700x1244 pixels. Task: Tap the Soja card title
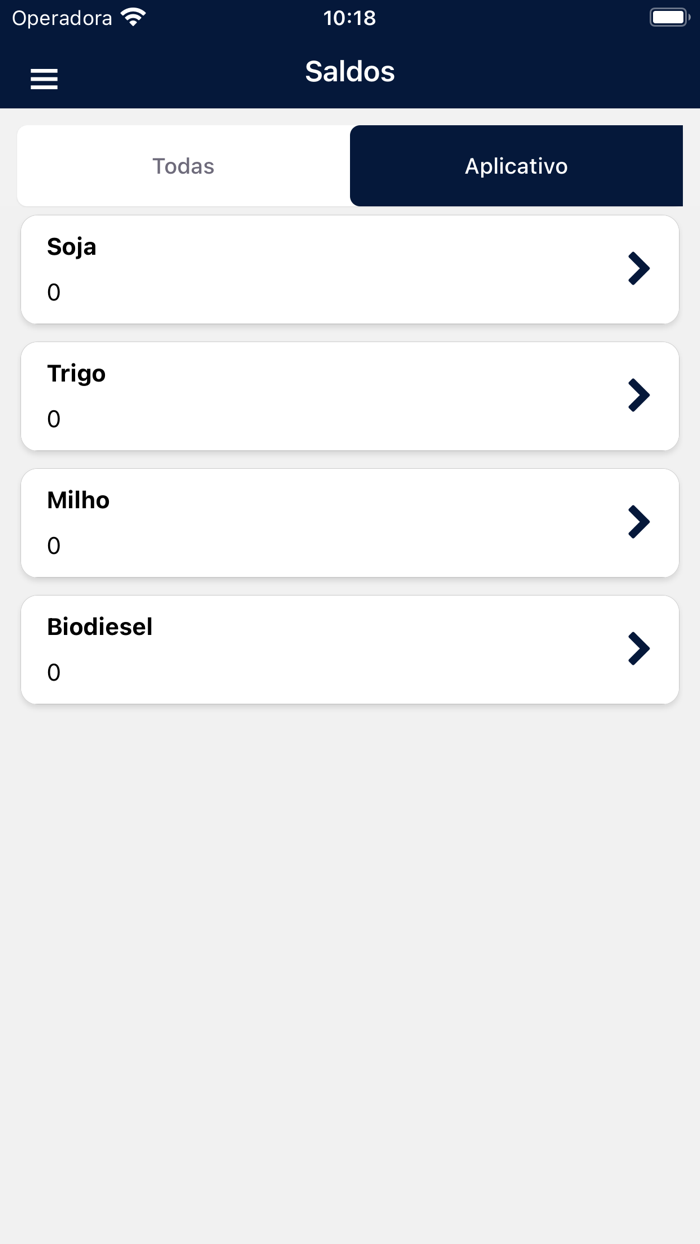tap(72, 247)
